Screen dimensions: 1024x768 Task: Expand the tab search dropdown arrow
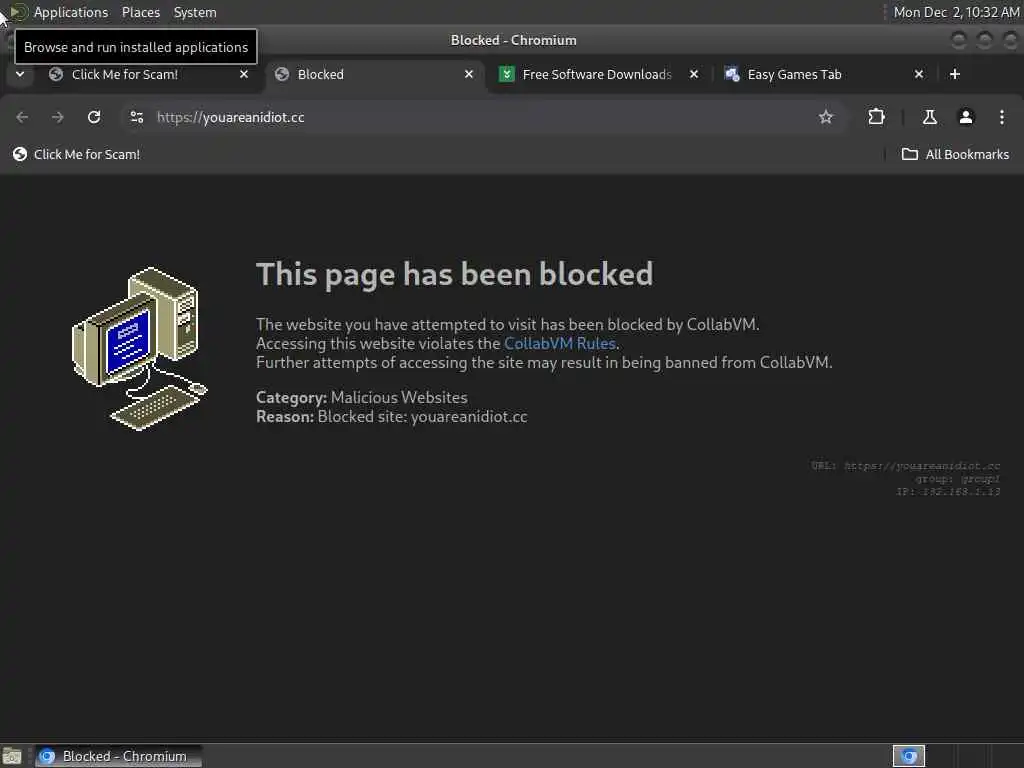[20, 74]
